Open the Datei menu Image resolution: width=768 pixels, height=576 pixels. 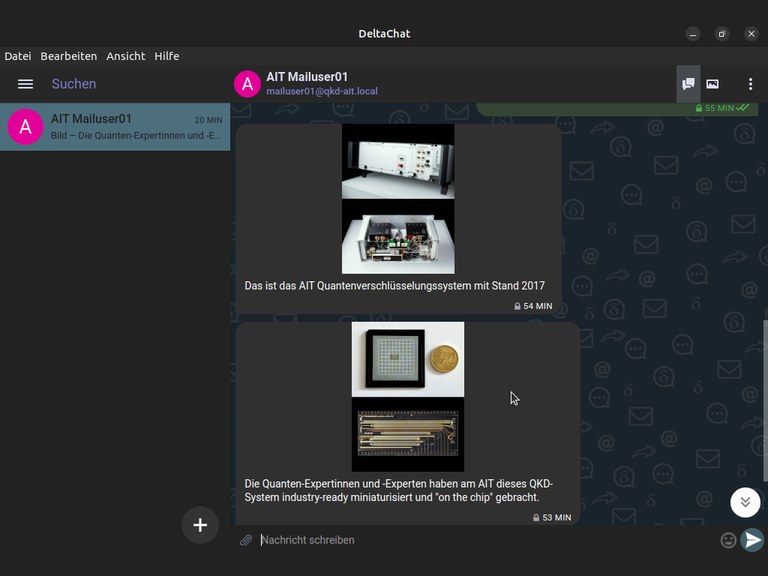tap(18, 56)
